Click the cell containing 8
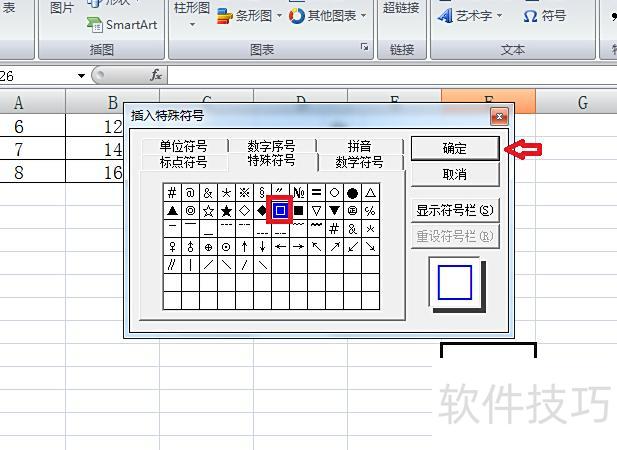Image resolution: width=617 pixels, height=450 pixels. 32,172
